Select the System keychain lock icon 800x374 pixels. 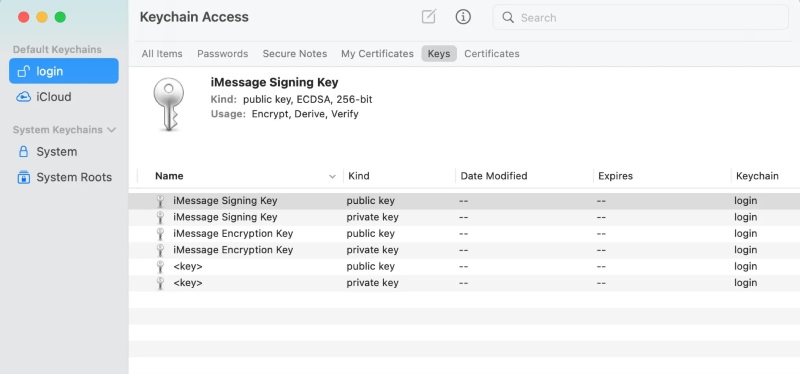tap(23, 152)
